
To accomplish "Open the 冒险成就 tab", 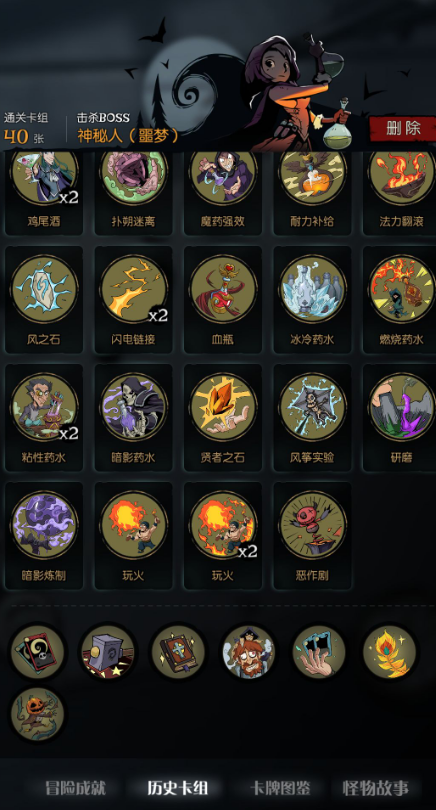I will pyautogui.click(x=75, y=788).
